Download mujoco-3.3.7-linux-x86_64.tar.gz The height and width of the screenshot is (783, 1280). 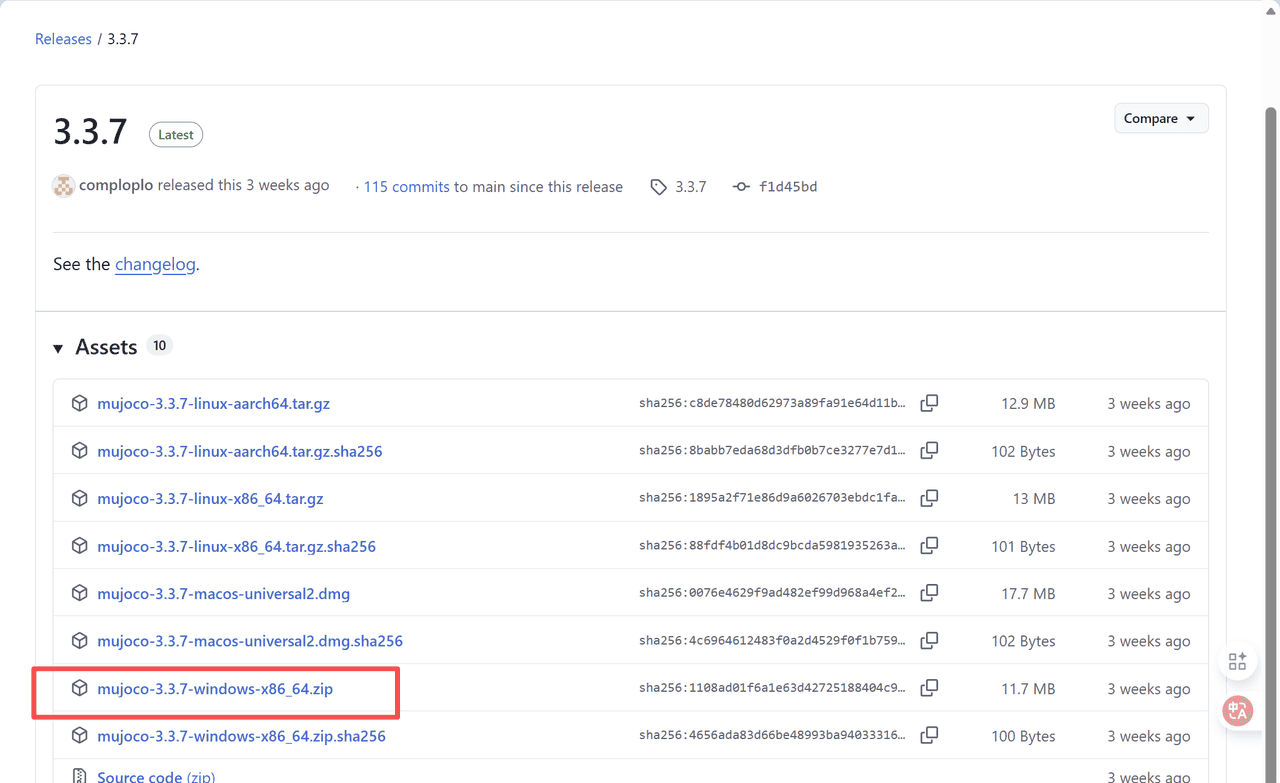(210, 499)
